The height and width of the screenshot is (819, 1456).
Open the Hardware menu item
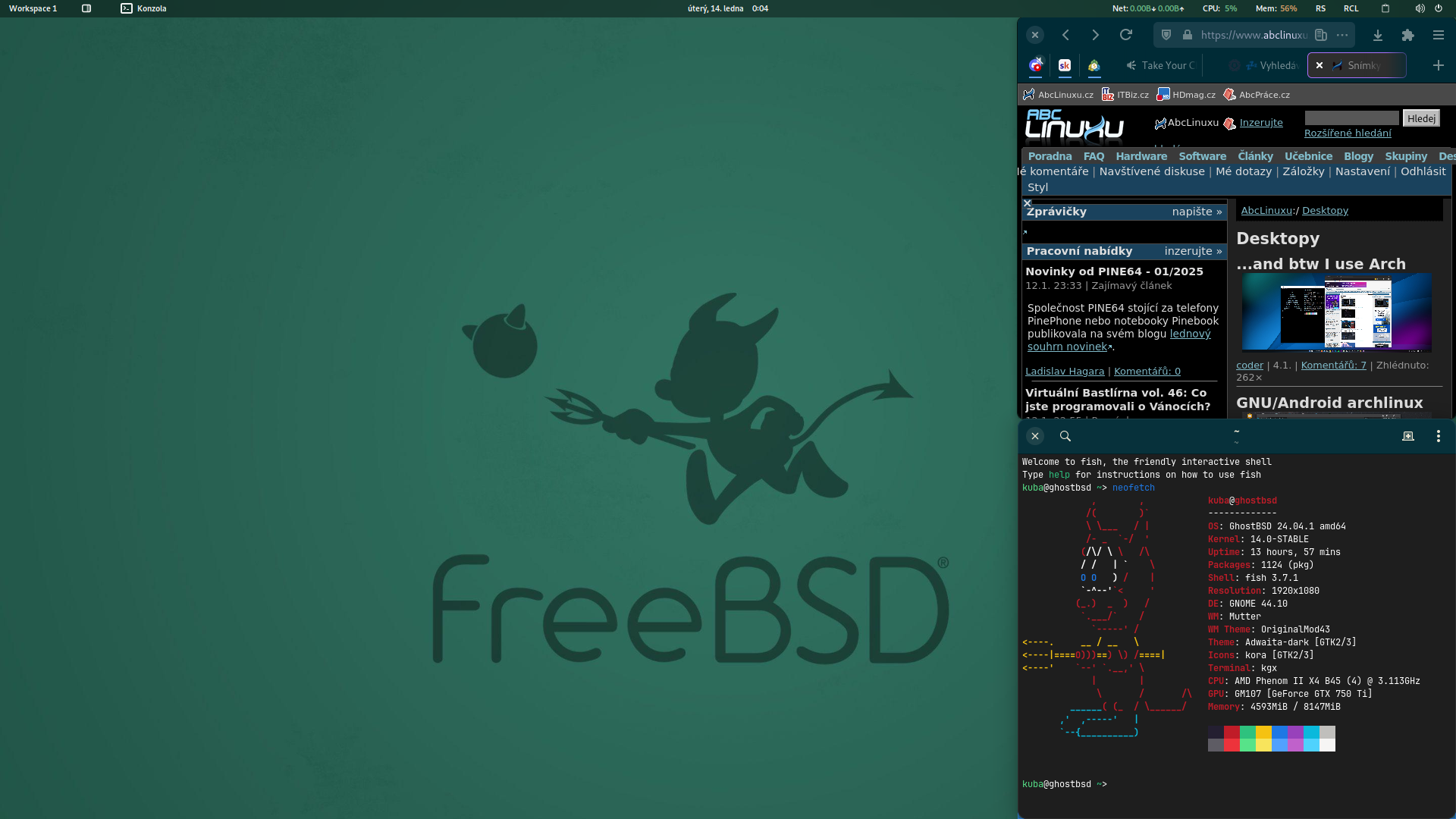coord(1141,156)
